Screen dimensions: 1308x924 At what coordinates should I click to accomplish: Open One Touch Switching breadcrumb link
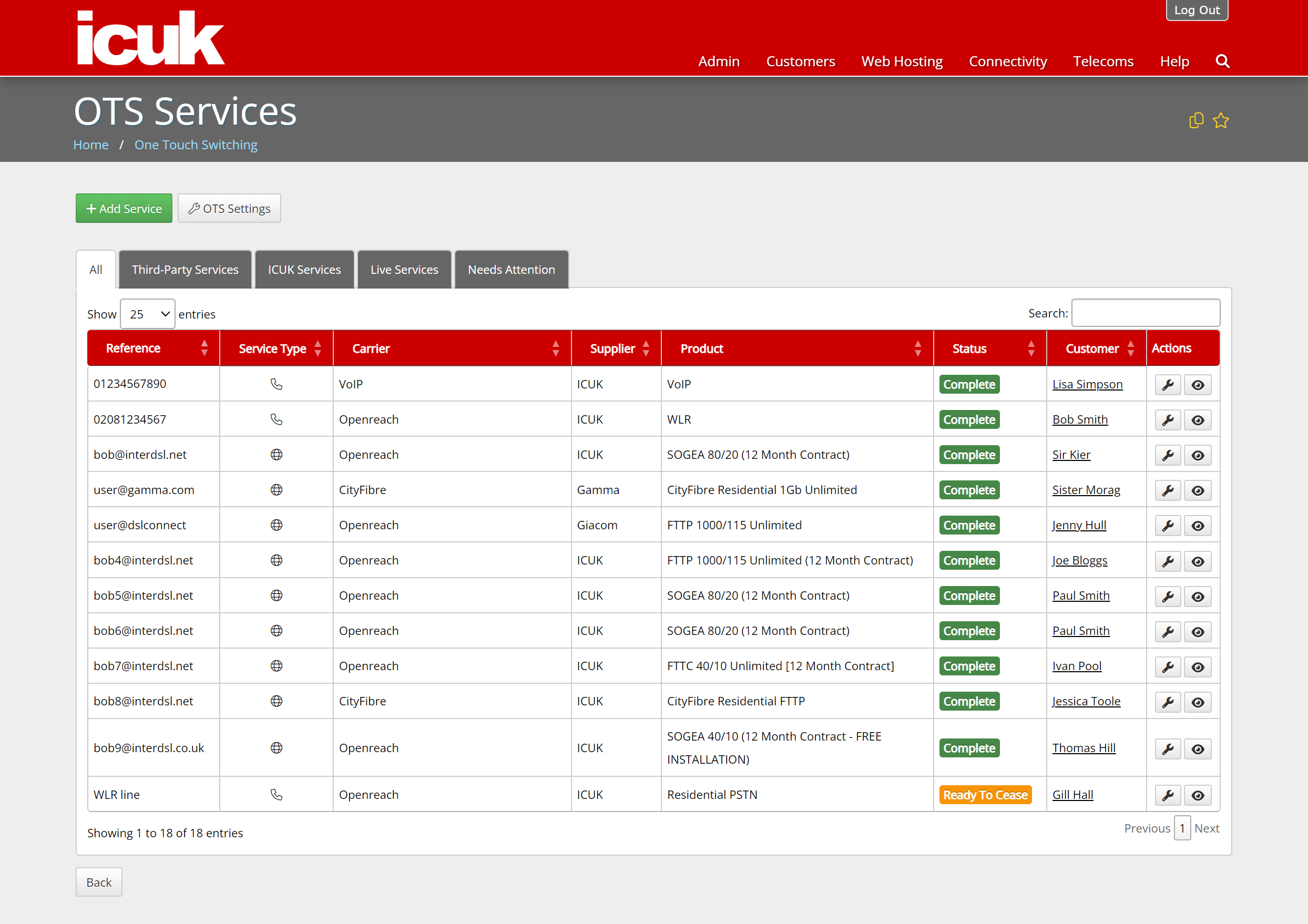coord(196,145)
